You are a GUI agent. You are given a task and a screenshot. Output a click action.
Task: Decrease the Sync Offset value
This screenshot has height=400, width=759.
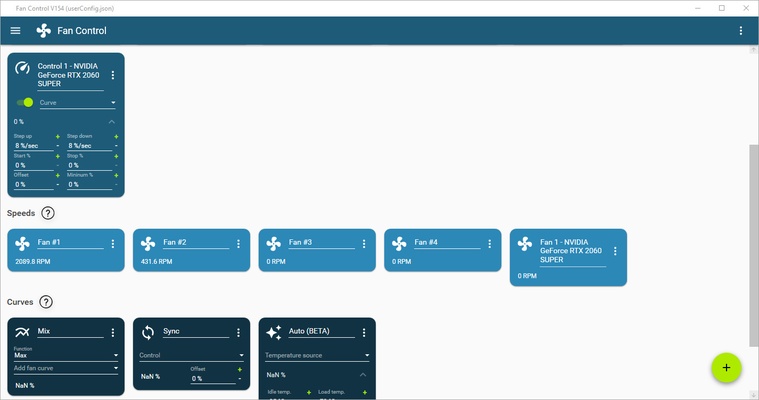(240, 378)
